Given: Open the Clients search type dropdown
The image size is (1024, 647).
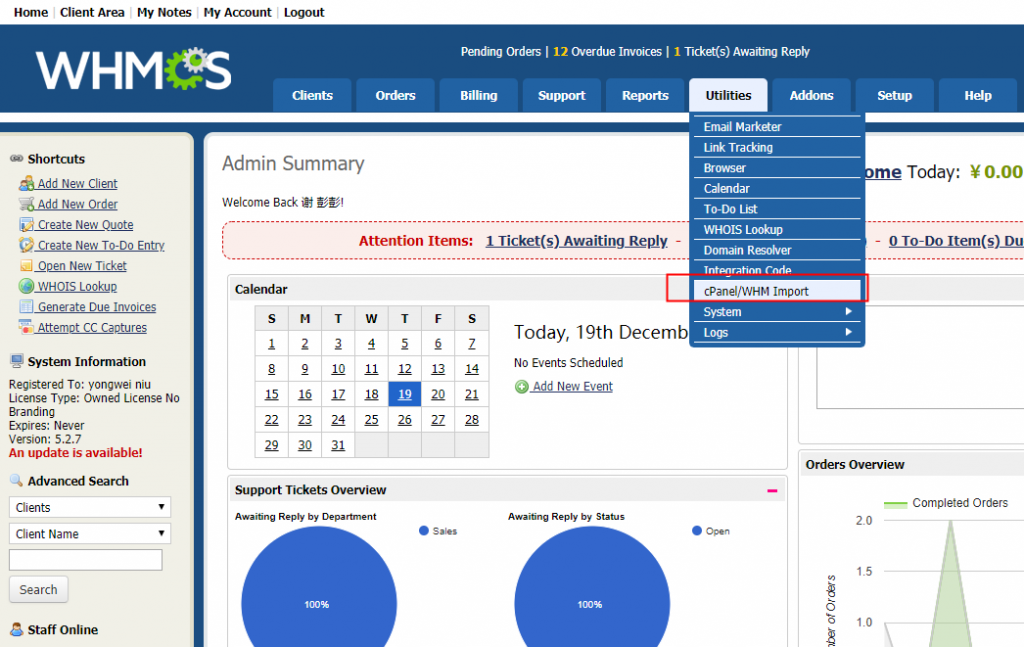Looking at the screenshot, I should click(x=89, y=507).
